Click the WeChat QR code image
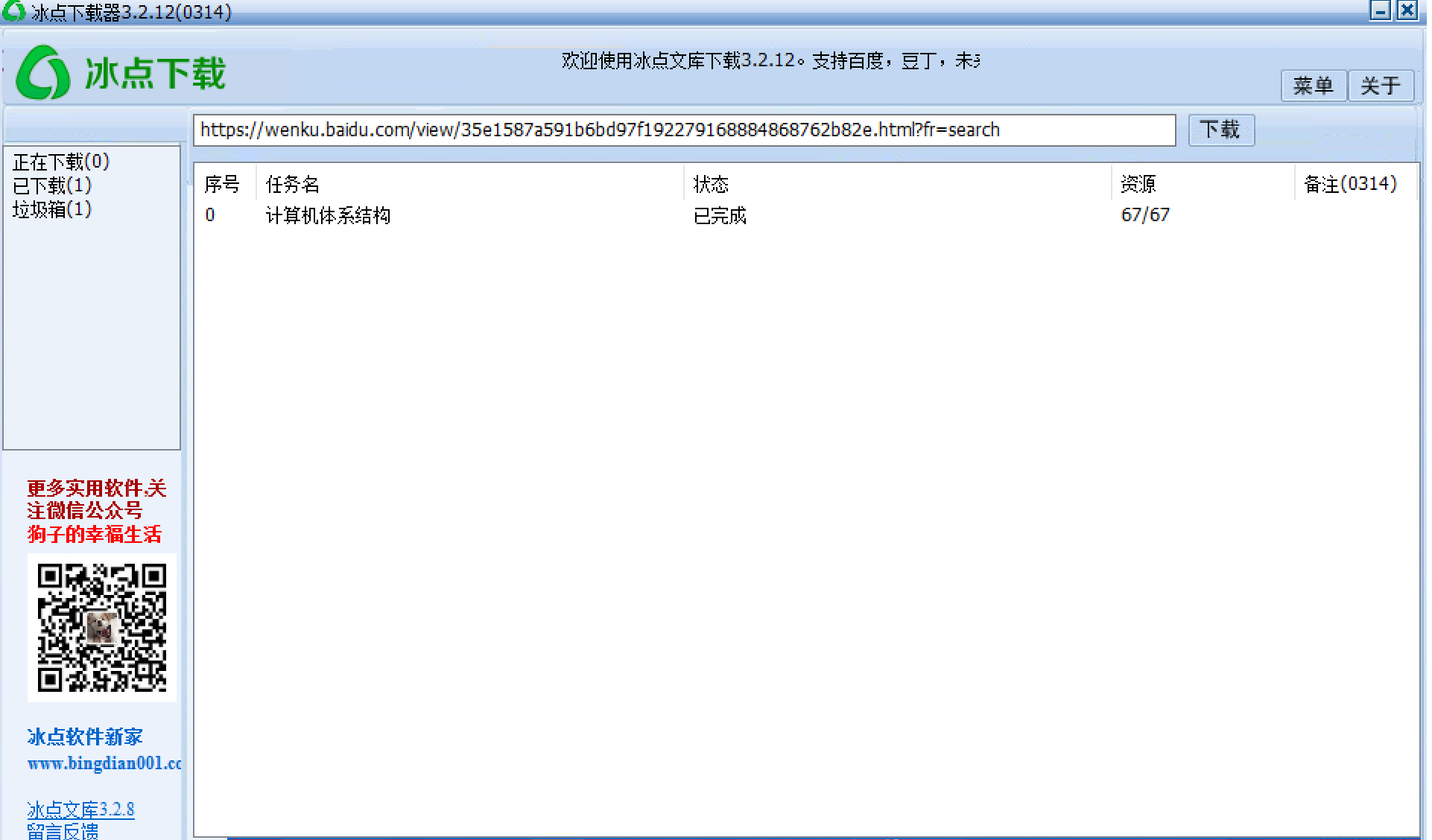This screenshot has width=1432, height=840. coord(102,628)
